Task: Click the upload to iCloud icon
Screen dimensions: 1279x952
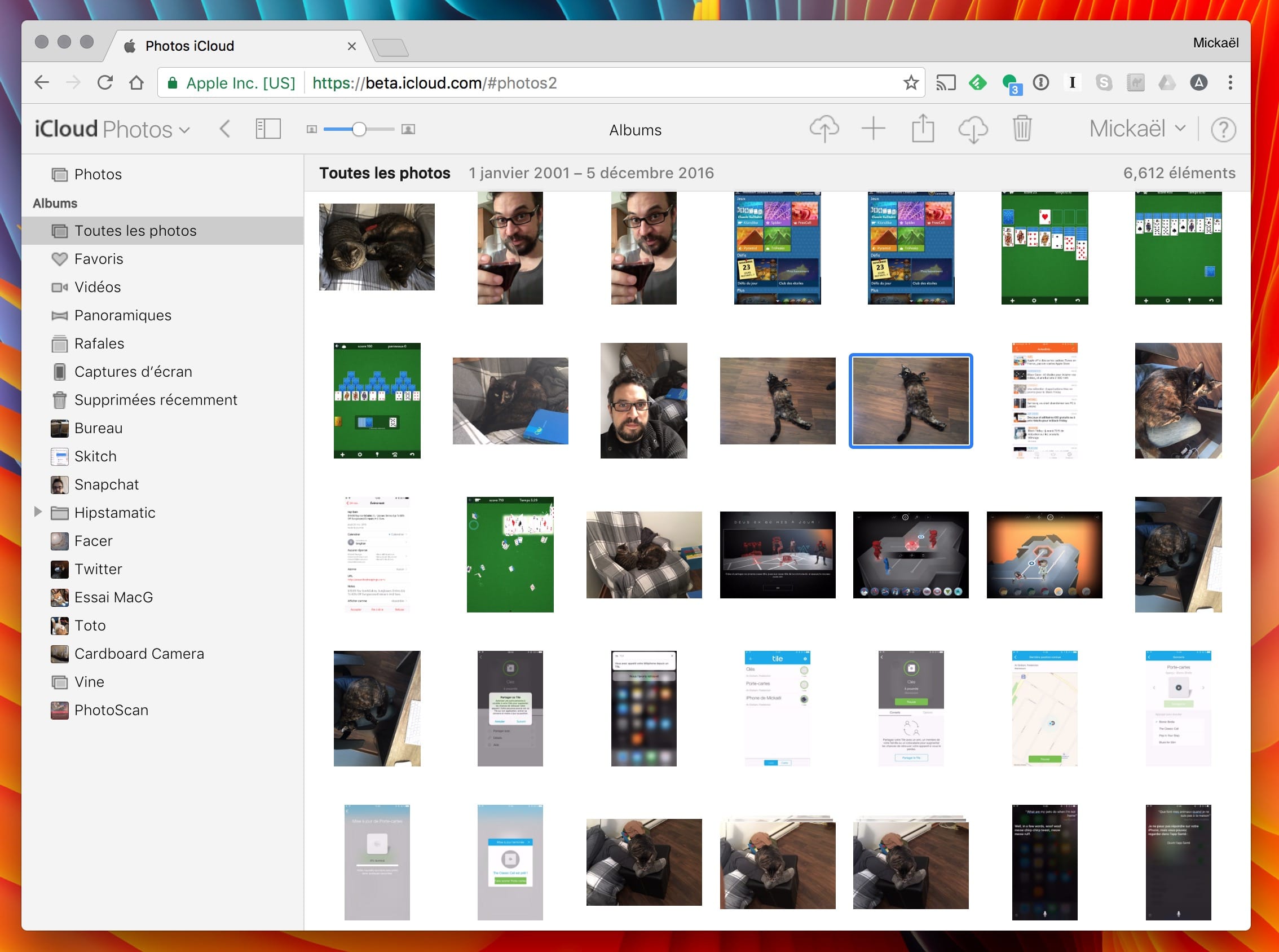Action: 825,129
